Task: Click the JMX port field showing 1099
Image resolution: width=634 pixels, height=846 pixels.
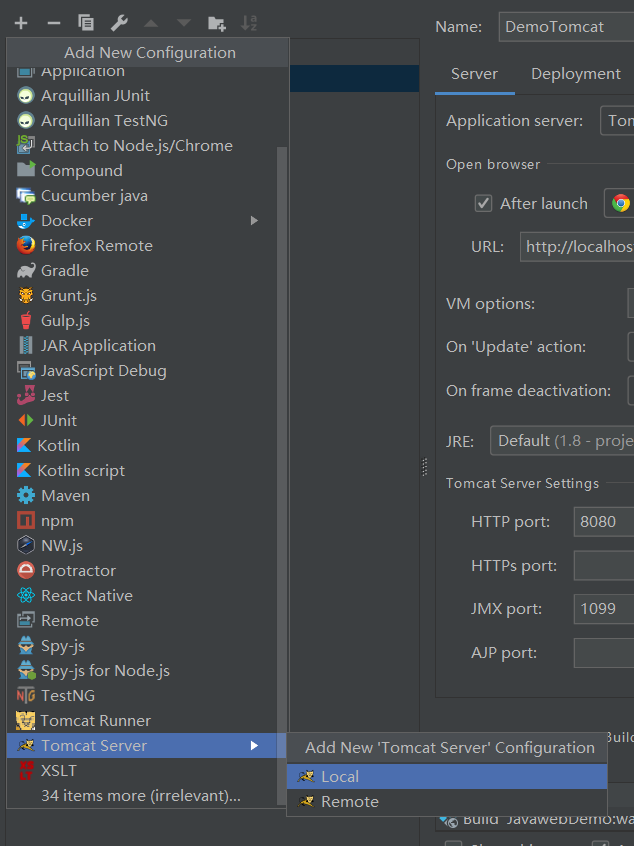Action: (604, 609)
